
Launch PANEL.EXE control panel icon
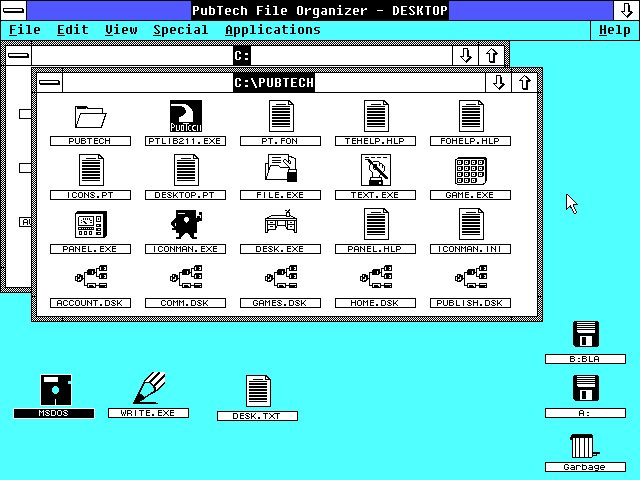point(91,224)
